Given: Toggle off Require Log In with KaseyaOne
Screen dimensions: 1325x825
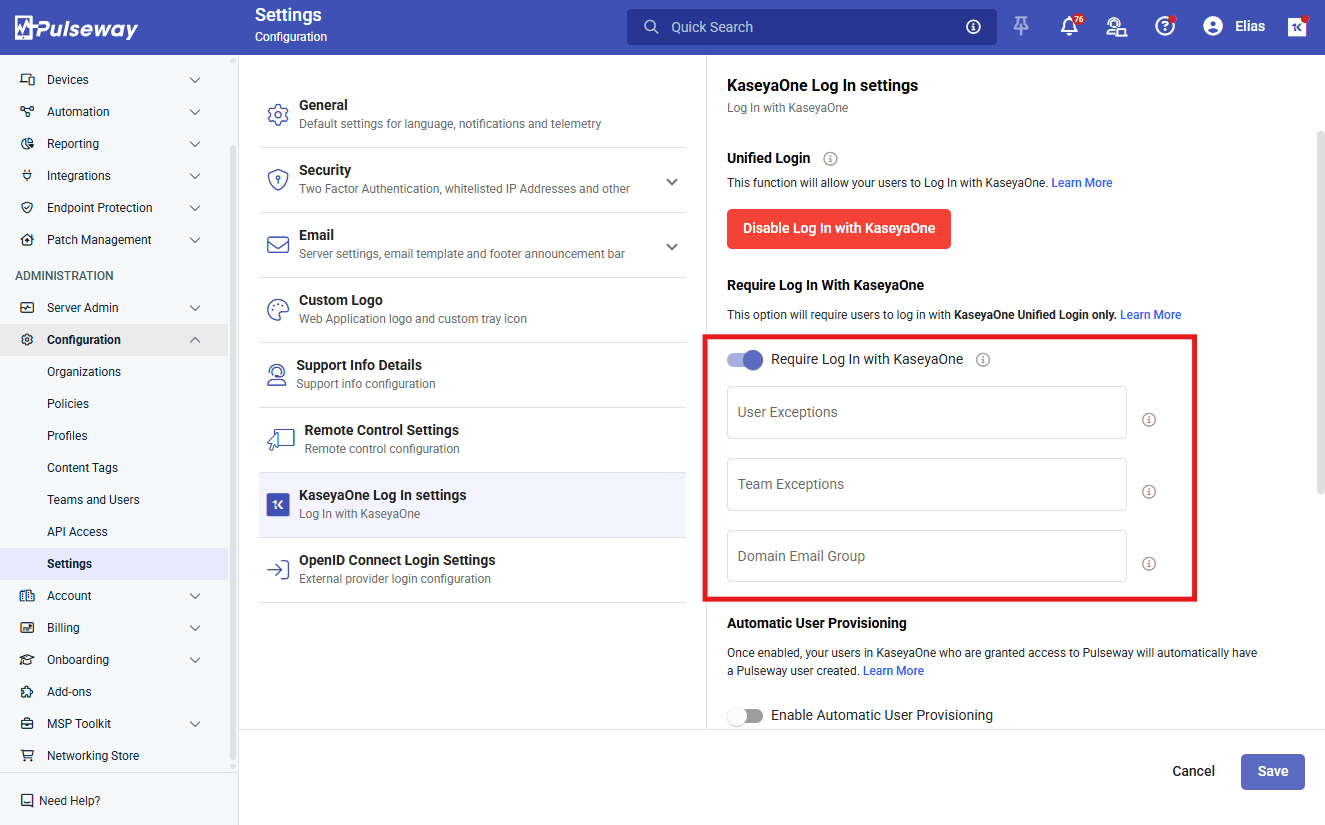Looking at the screenshot, I should [x=745, y=360].
